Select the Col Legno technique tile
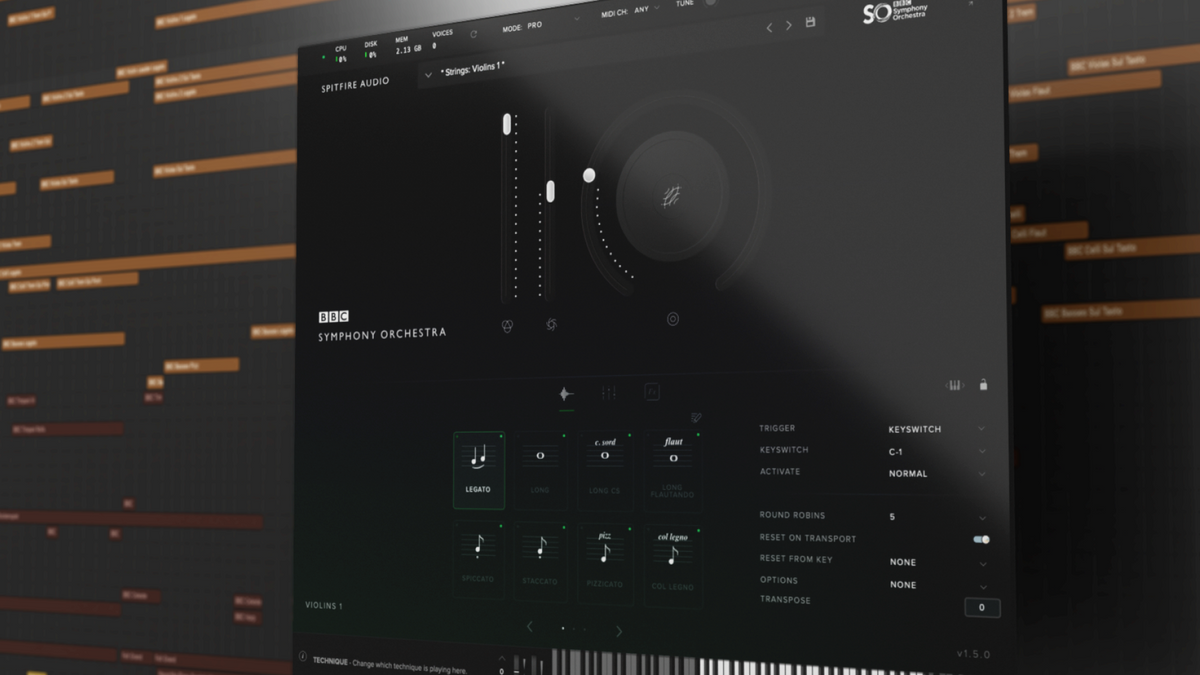 tap(672, 564)
